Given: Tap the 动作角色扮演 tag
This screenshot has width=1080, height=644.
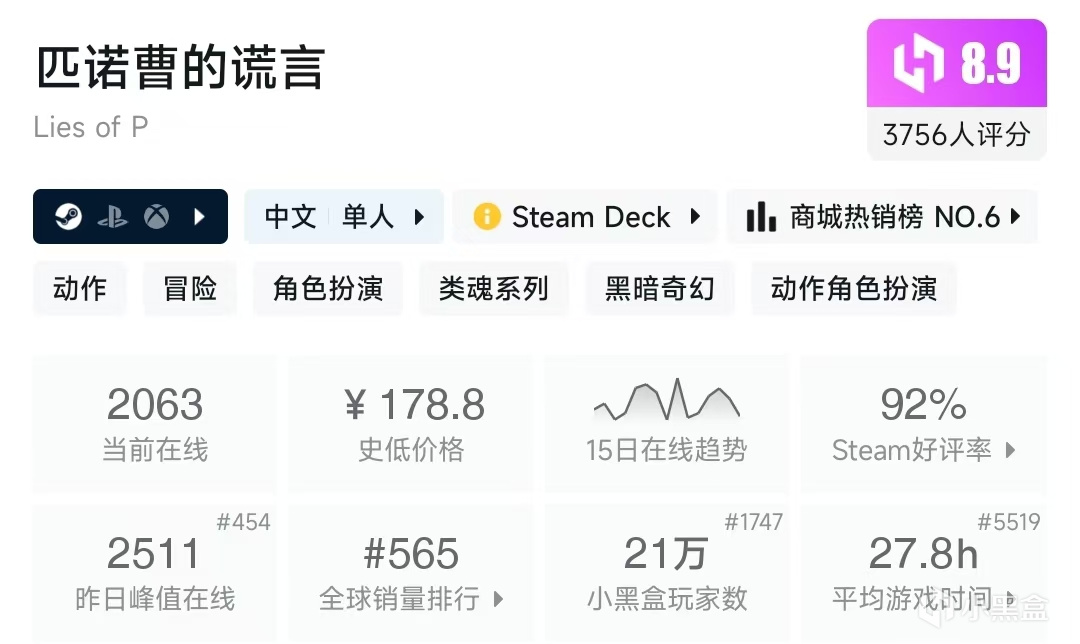Looking at the screenshot, I should 854,289.
